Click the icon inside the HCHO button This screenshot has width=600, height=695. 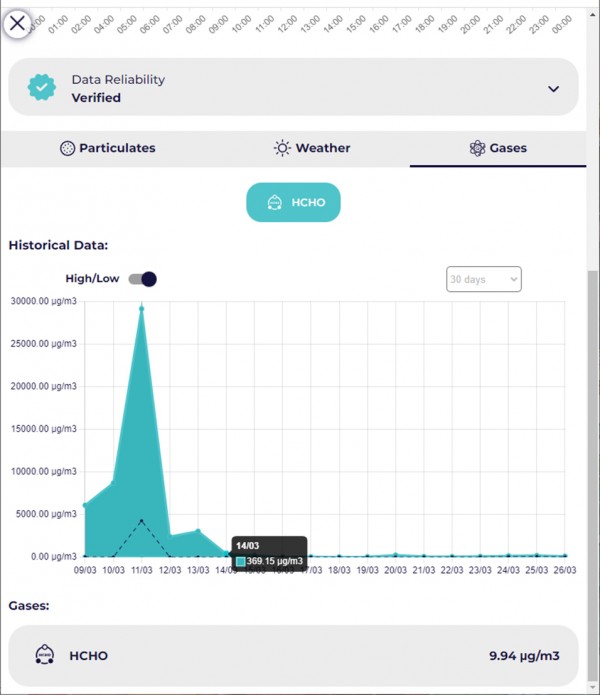point(274,202)
